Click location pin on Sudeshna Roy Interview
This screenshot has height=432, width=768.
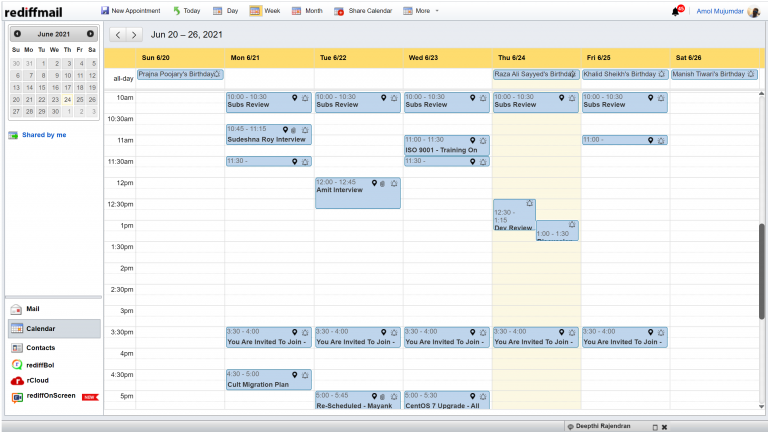pos(285,130)
